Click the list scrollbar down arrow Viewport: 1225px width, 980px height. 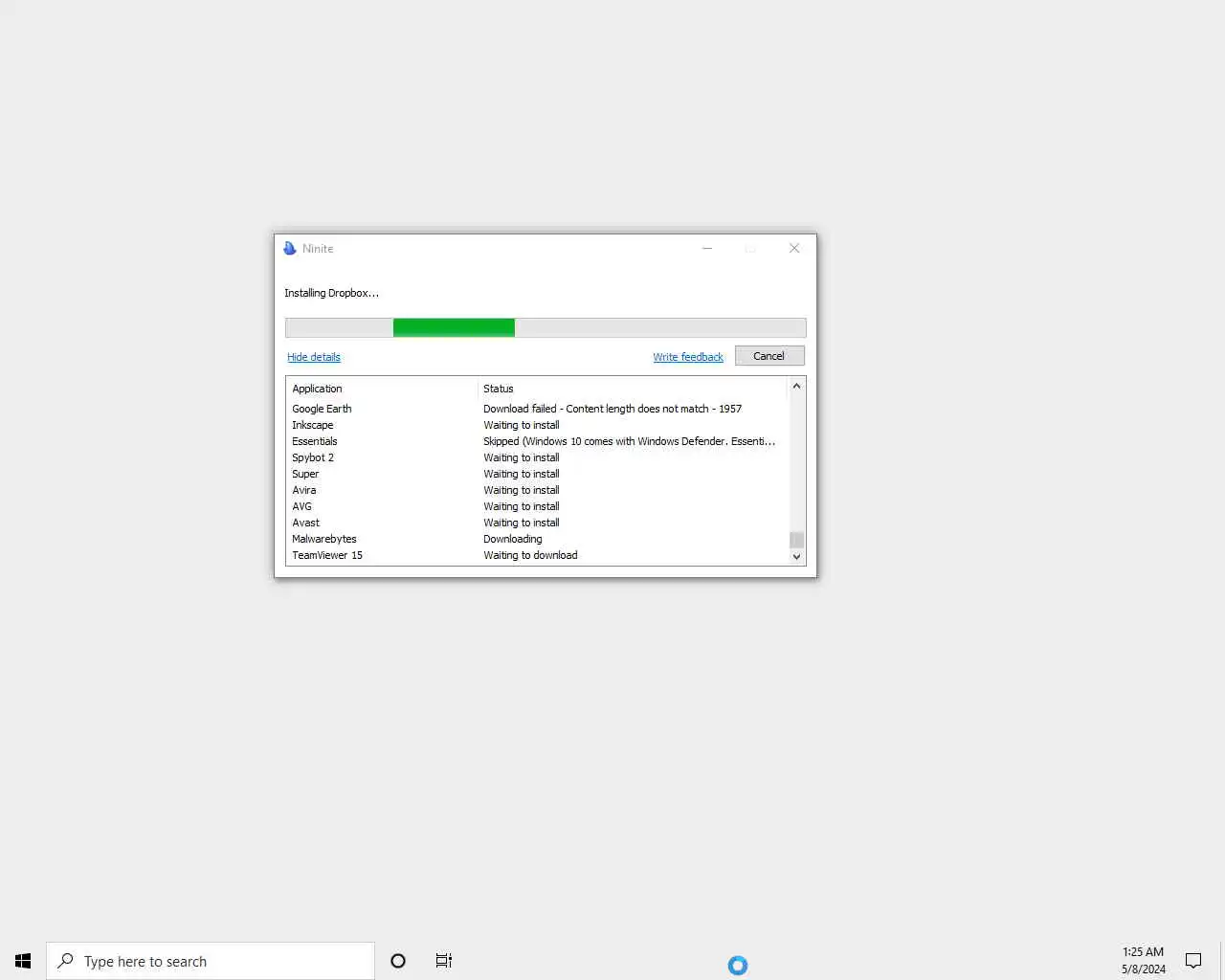[x=796, y=556]
